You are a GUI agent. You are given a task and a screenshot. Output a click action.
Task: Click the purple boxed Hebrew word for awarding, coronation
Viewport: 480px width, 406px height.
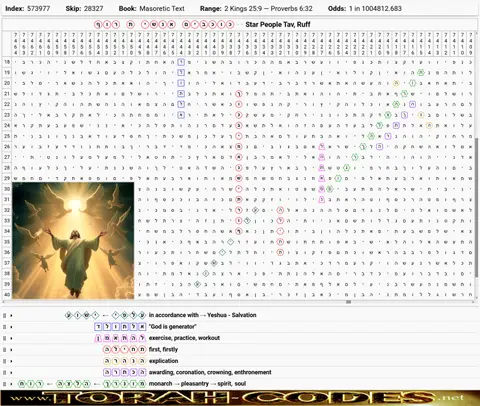(124, 372)
